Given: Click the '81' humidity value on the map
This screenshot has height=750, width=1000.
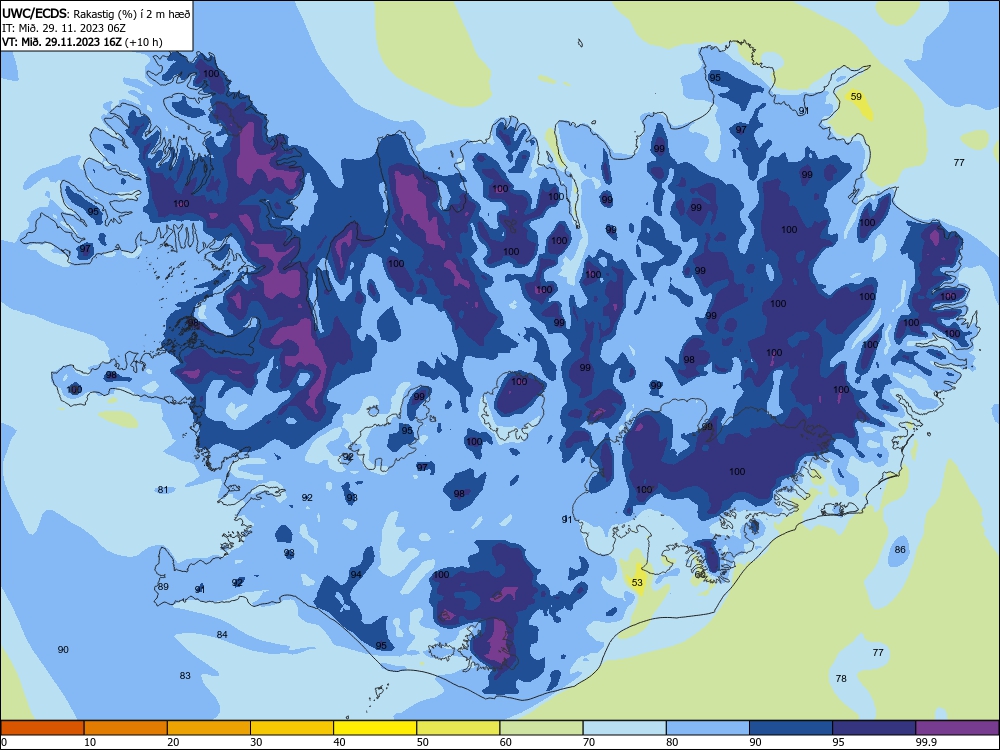Looking at the screenshot, I should click(163, 490).
